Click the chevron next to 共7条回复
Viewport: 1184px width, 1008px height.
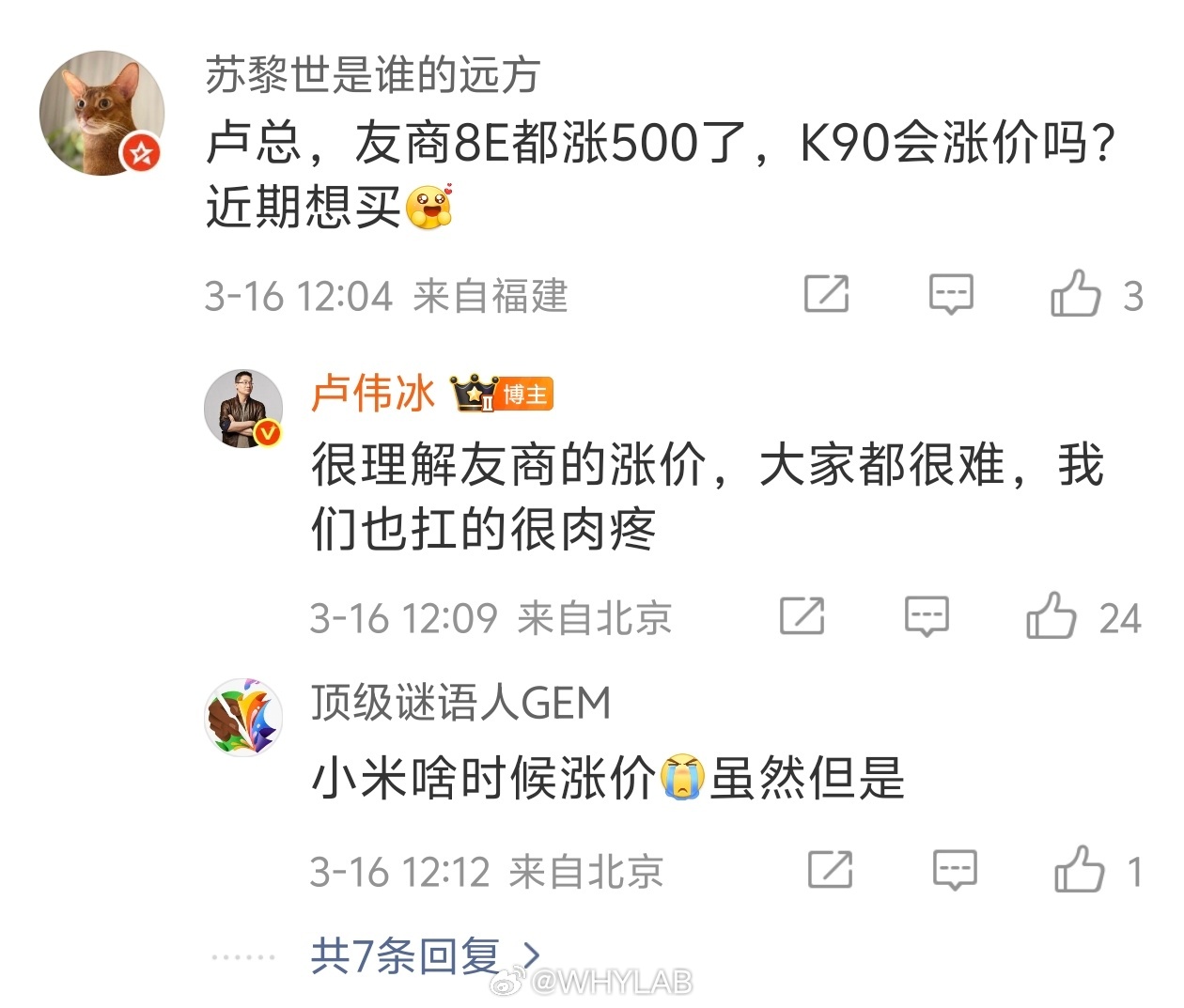(531, 956)
